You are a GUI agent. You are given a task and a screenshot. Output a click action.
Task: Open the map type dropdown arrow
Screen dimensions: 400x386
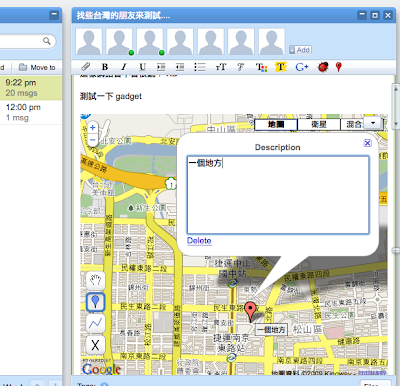click(x=373, y=123)
